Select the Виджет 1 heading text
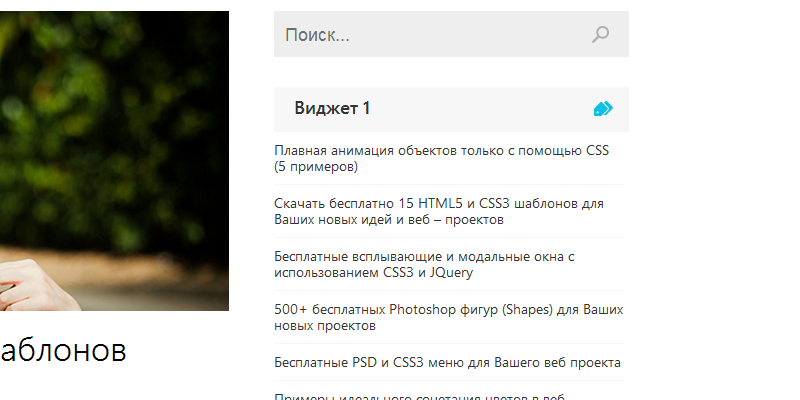This screenshot has width=800, height=400. 332,108
